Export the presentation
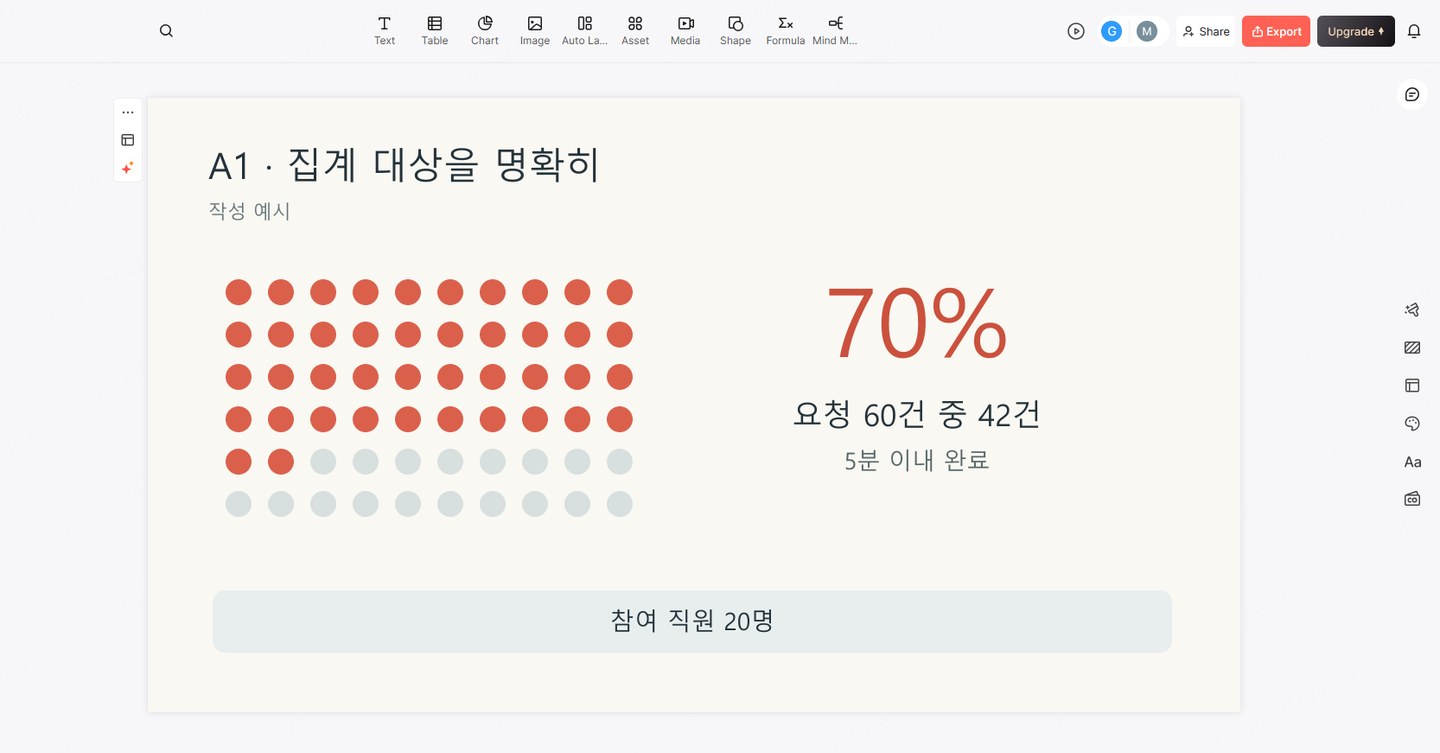 point(1276,31)
